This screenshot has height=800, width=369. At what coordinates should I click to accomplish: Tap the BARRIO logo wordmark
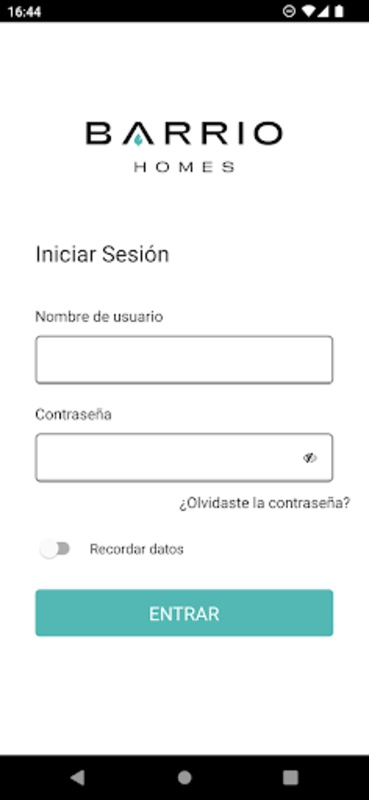click(x=184, y=134)
